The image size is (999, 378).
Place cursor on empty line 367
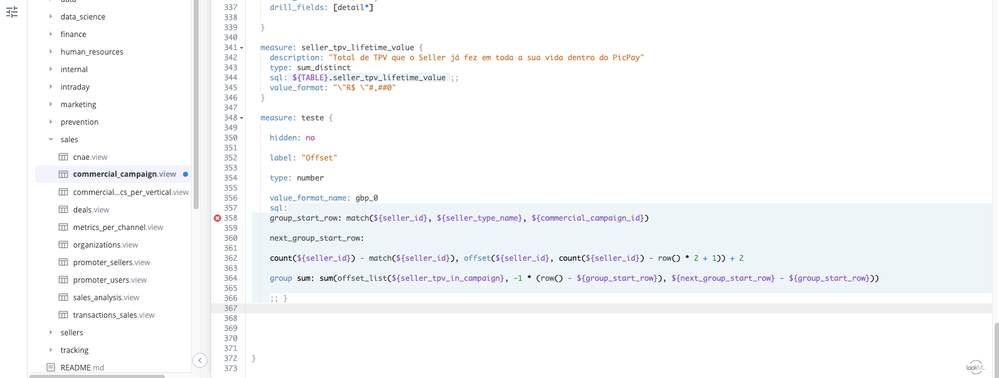[619, 308]
